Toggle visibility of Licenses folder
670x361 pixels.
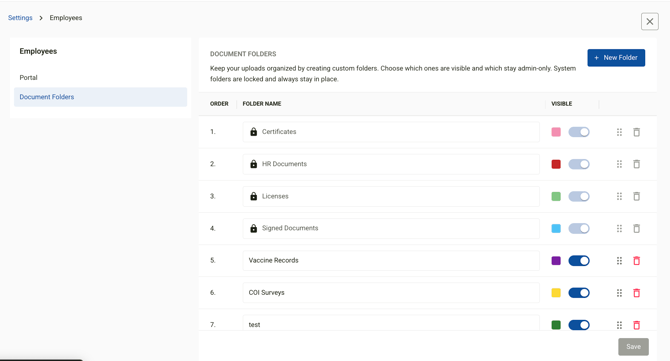(579, 196)
